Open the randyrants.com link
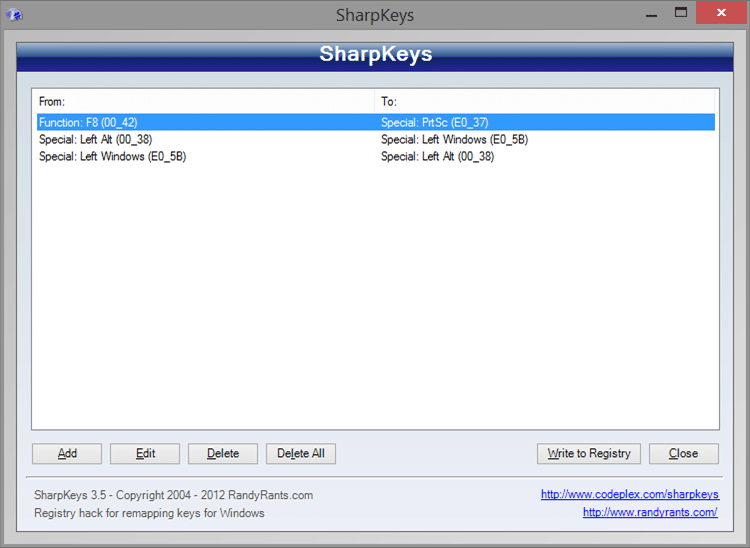750x548 pixels. pos(650,512)
